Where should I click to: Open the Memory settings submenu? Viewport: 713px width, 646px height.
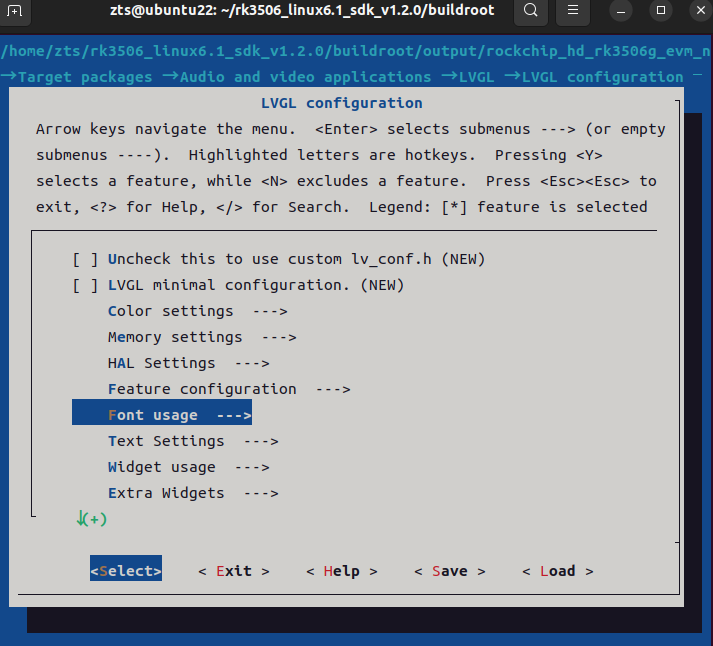pos(202,337)
